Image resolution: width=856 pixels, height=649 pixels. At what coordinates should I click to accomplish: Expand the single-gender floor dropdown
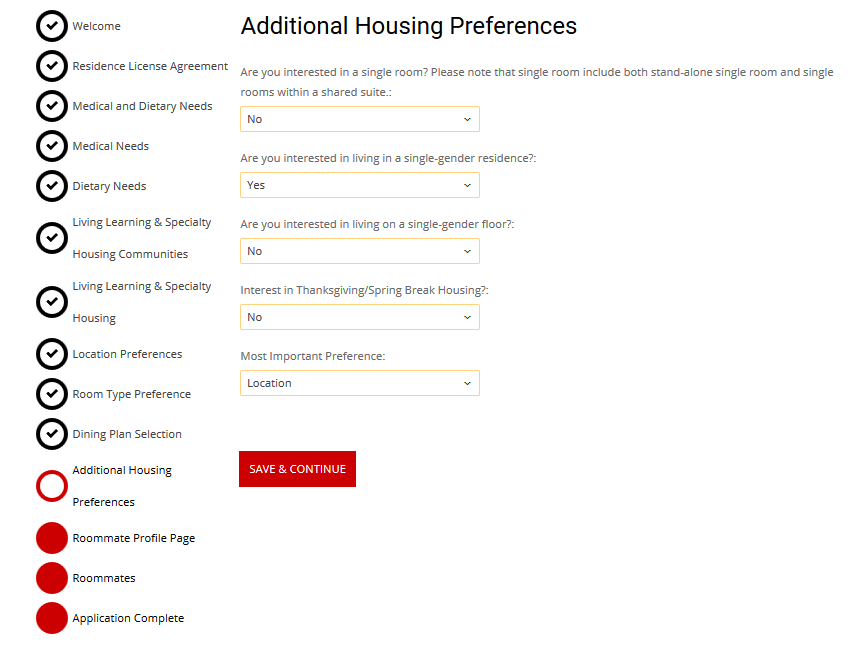click(360, 251)
